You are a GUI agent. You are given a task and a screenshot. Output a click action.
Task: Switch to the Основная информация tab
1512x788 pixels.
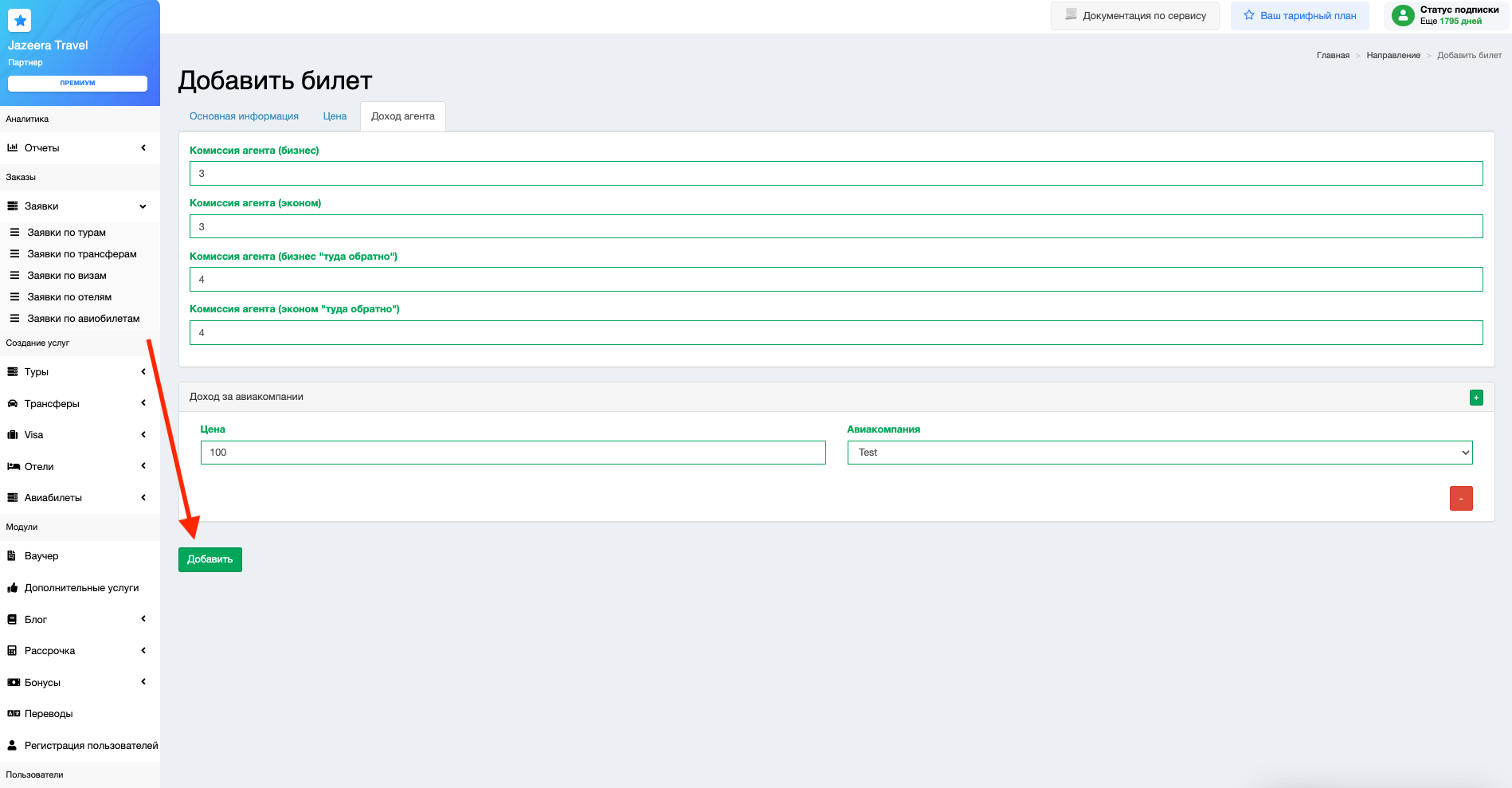(244, 116)
